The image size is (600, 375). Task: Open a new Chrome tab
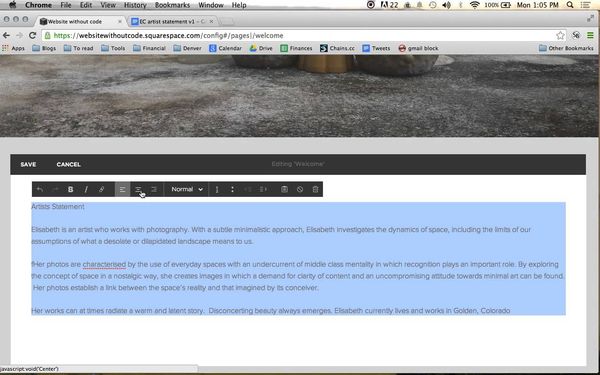click(x=227, y=21)
